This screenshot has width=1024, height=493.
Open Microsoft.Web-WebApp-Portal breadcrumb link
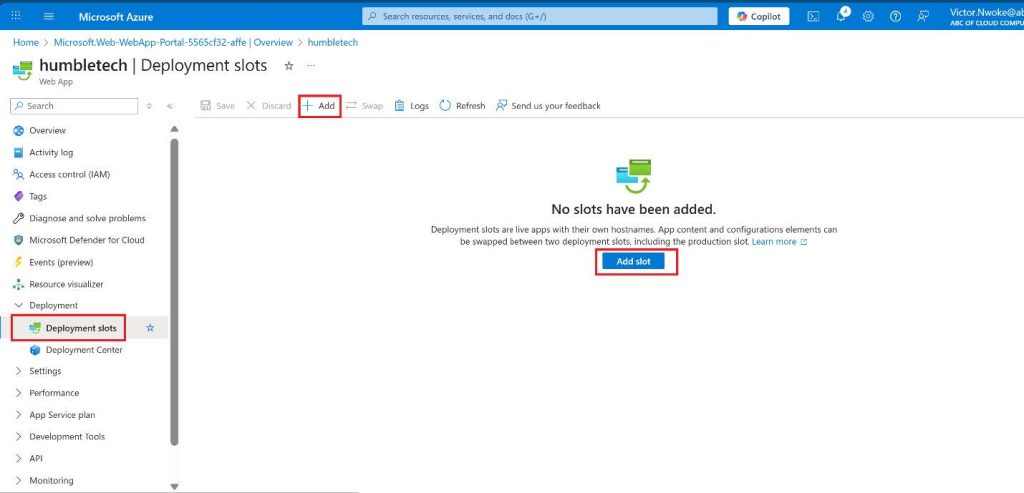pos(173,42)
